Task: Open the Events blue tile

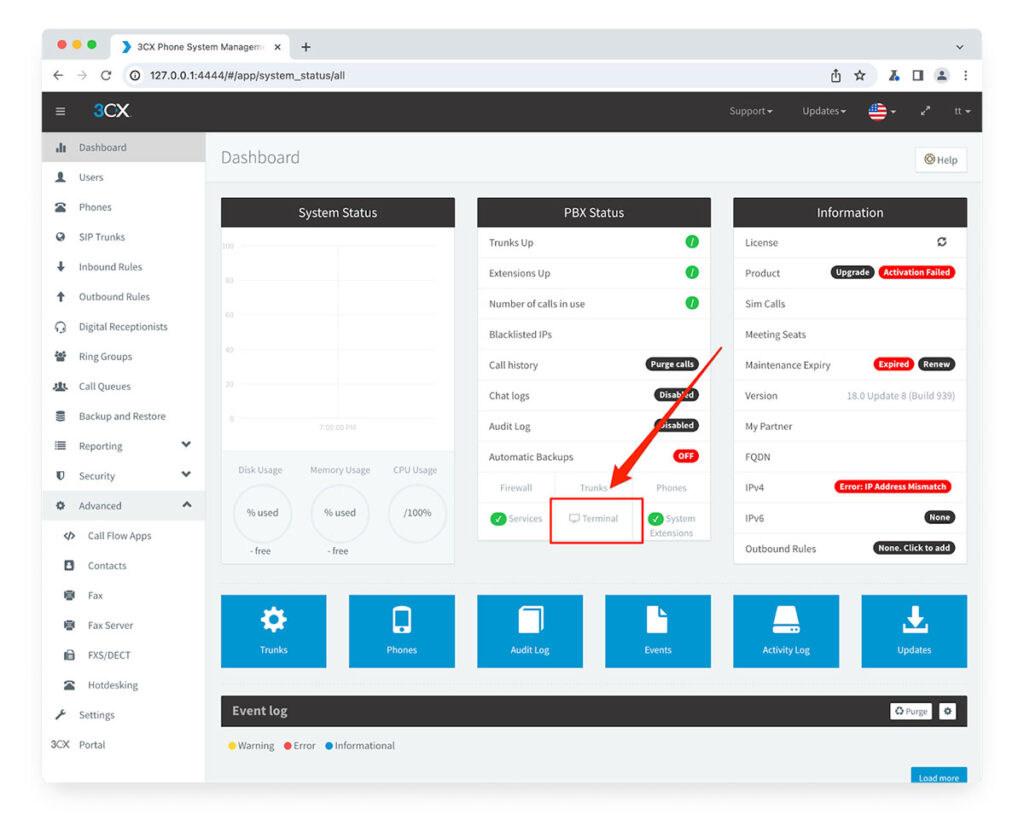Action: pos(658,631)
